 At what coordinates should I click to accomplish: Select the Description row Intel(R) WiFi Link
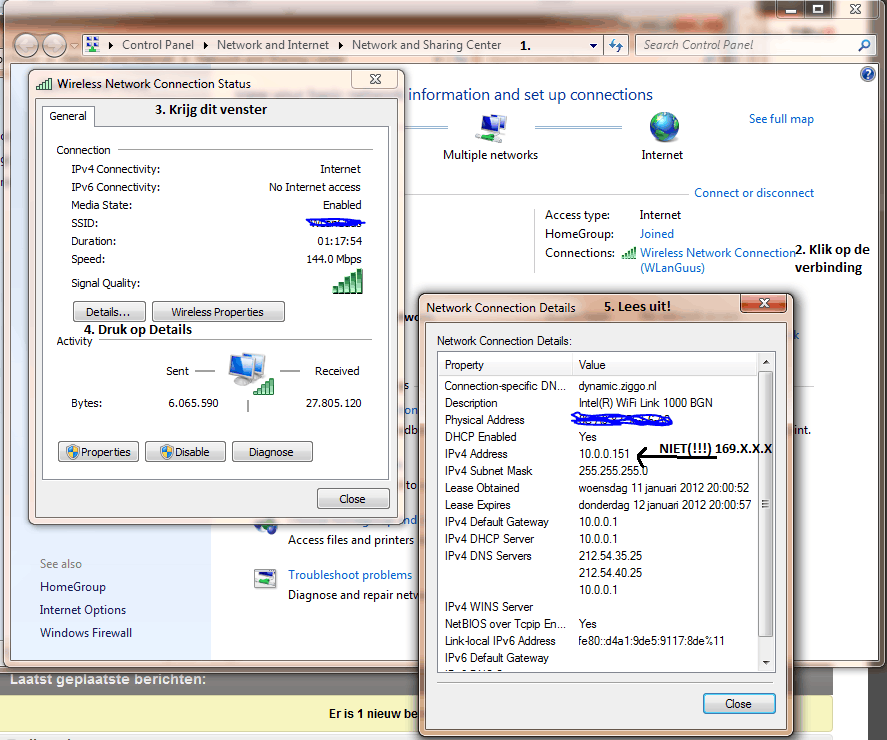[598, 403]
